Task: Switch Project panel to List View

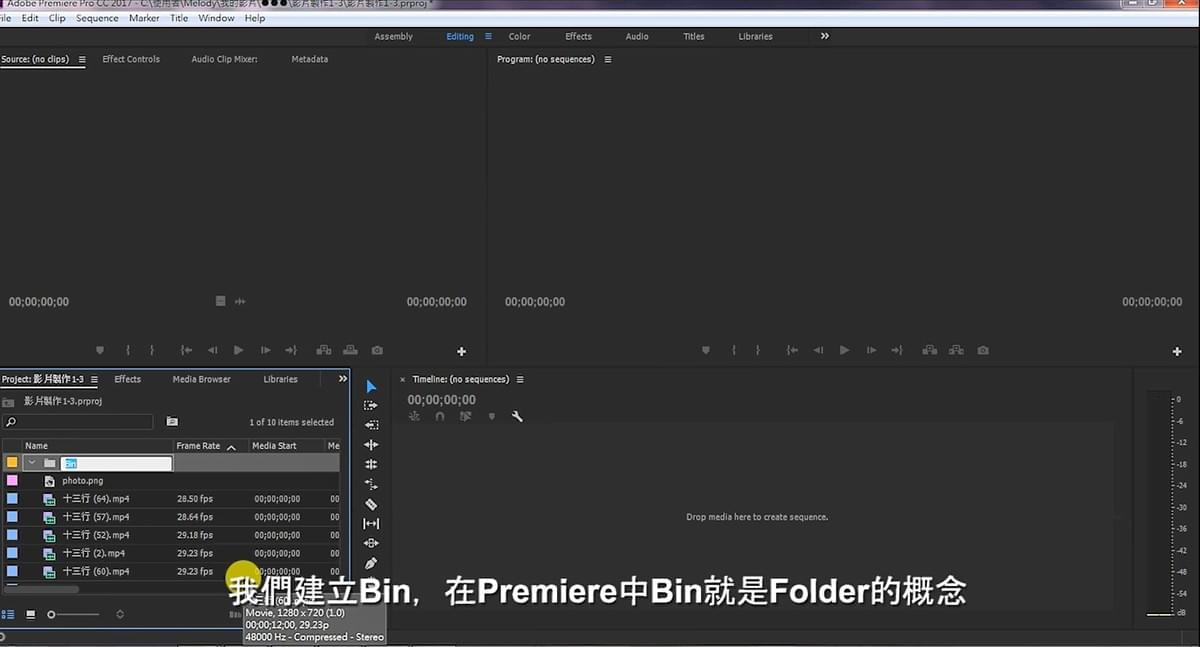Action: 8,614
